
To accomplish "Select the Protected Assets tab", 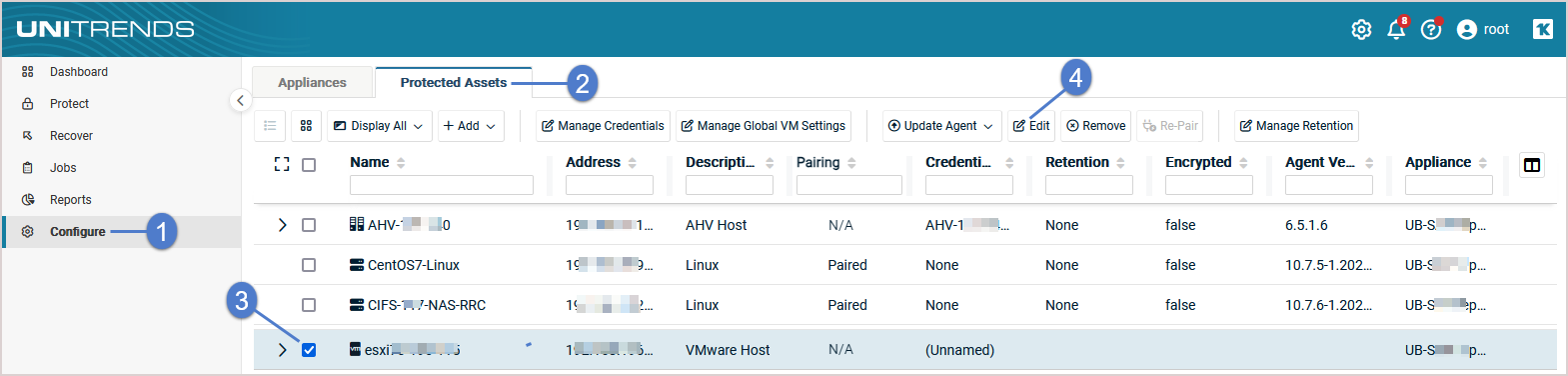I will (454, 83).
